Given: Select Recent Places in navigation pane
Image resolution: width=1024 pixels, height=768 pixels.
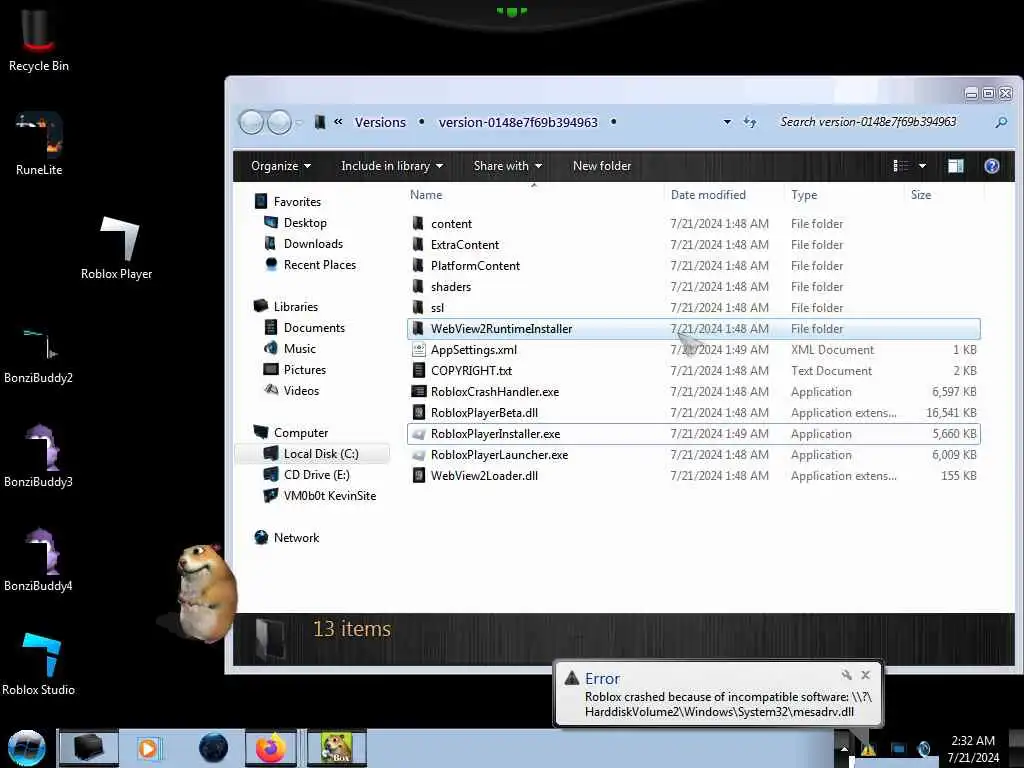Looking at the screenshot, I should coord(310,264).
